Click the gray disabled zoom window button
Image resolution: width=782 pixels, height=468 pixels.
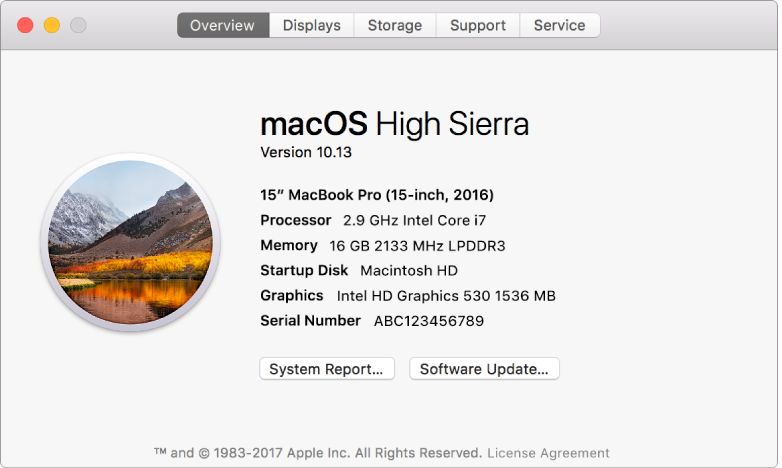pyautogui.click(x=78, y=25)
